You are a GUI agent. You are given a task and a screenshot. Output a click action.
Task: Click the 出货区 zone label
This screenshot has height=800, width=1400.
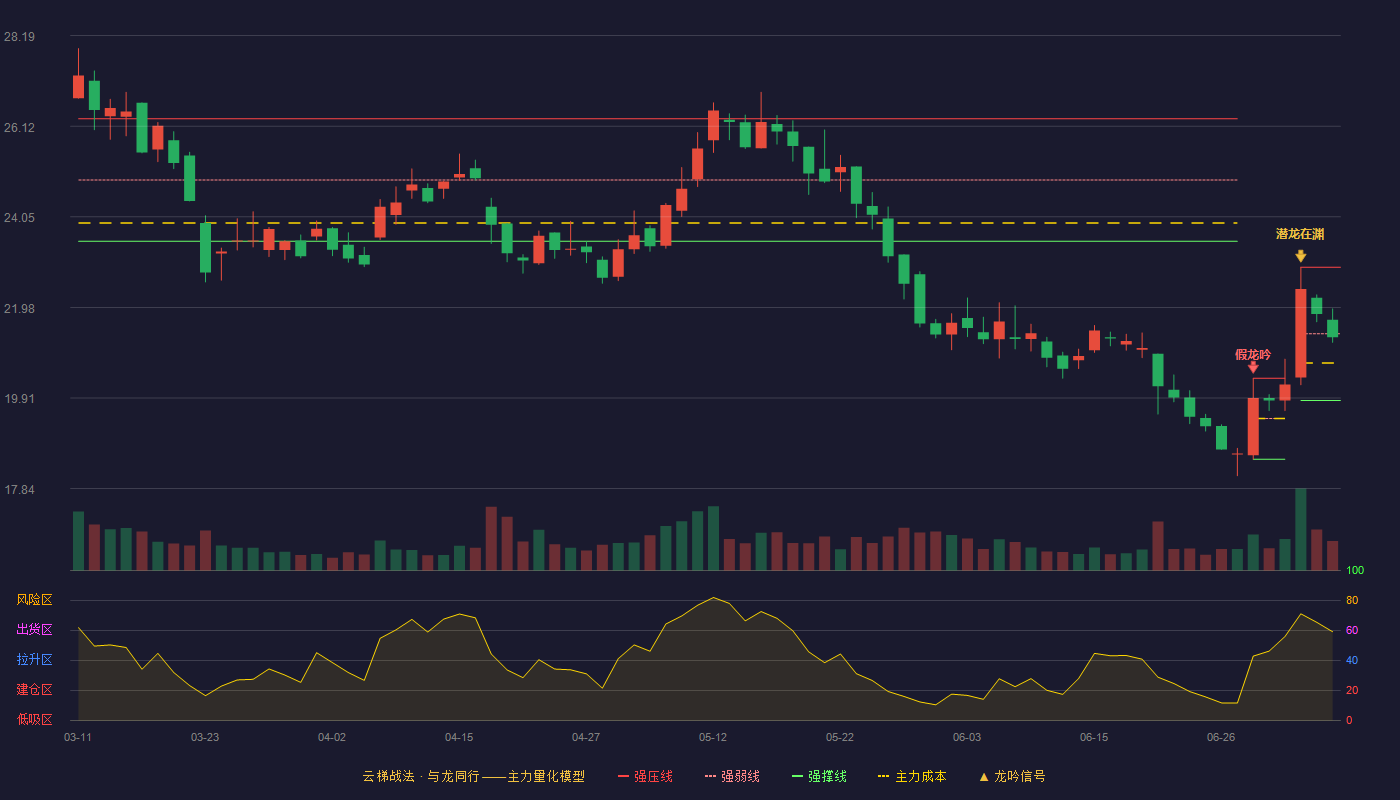pos(34,630)
